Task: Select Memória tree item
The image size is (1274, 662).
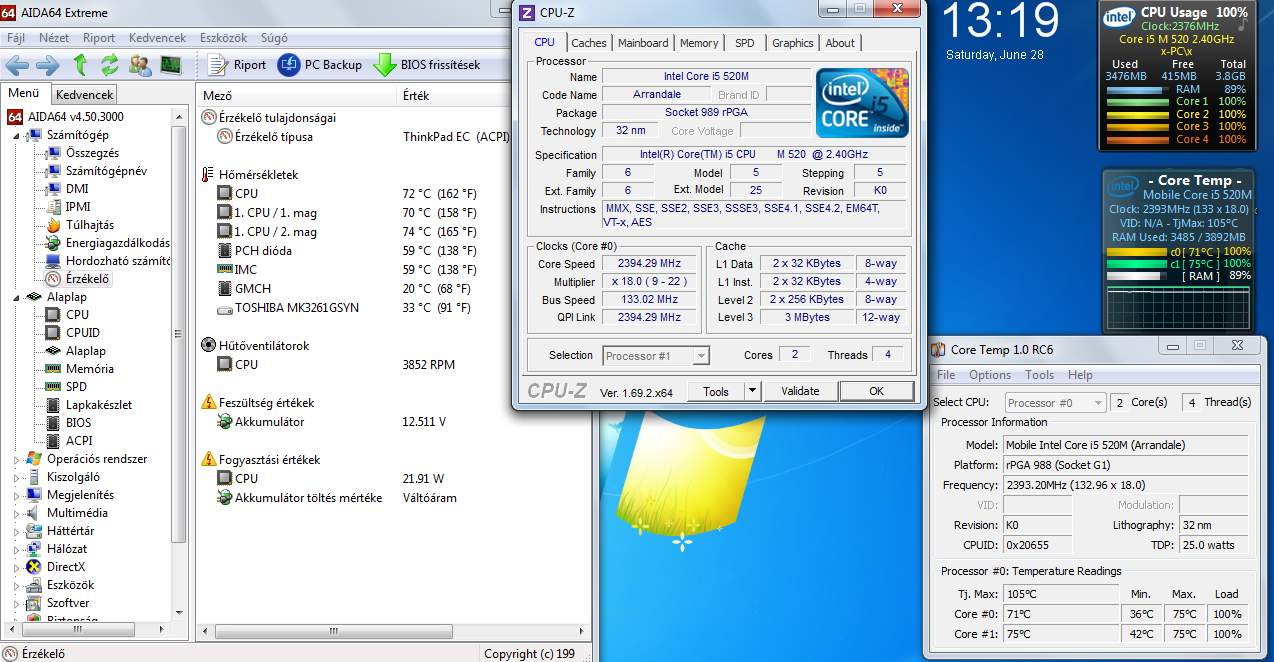Action: point(90,369)
